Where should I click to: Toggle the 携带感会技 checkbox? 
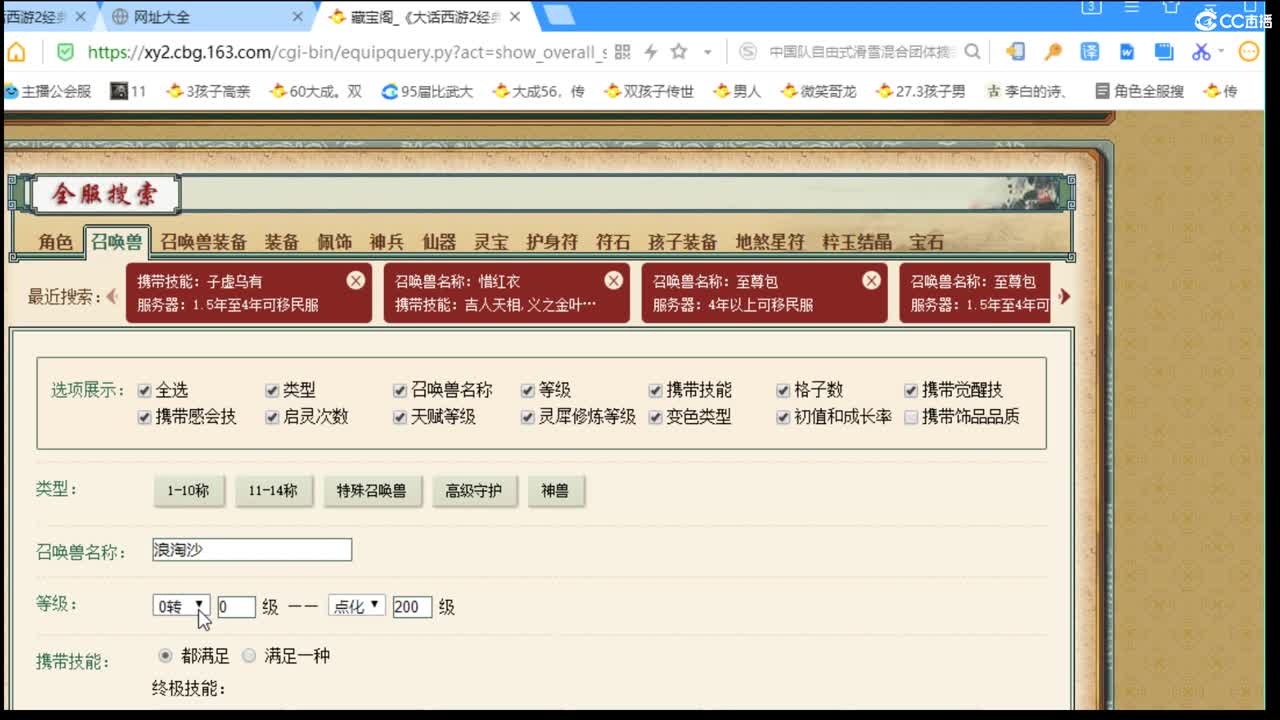point(145,417)
